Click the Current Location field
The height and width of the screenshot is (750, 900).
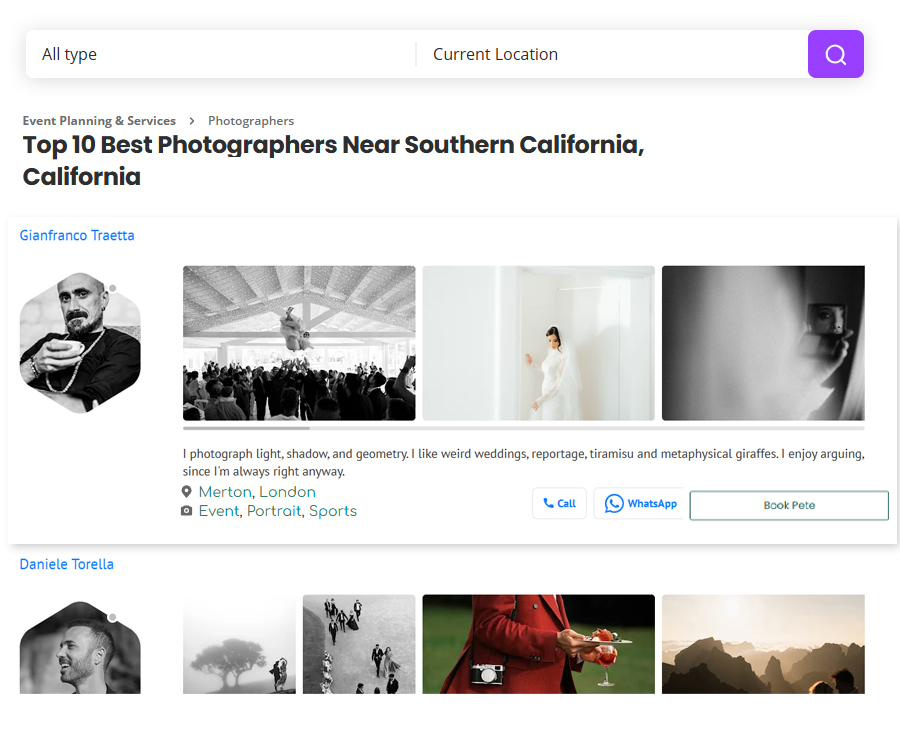click(x=610, y=54)
